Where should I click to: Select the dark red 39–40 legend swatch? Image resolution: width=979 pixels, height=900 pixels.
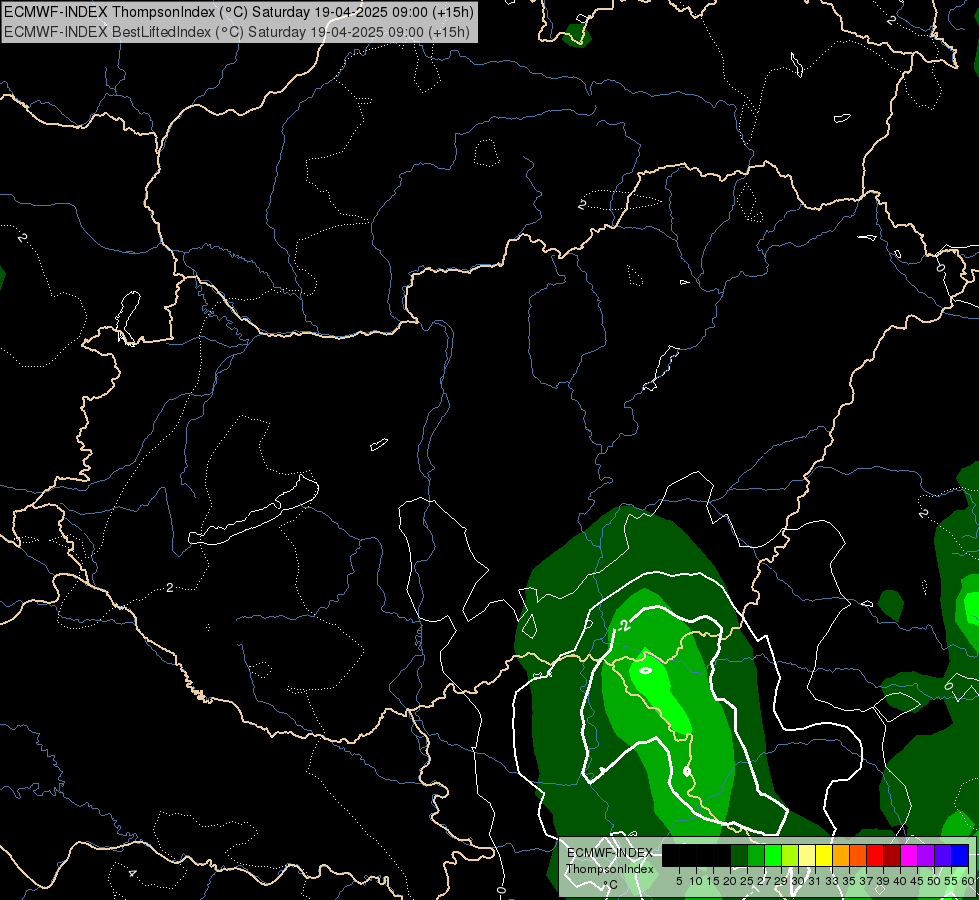[x=892, y=856]
